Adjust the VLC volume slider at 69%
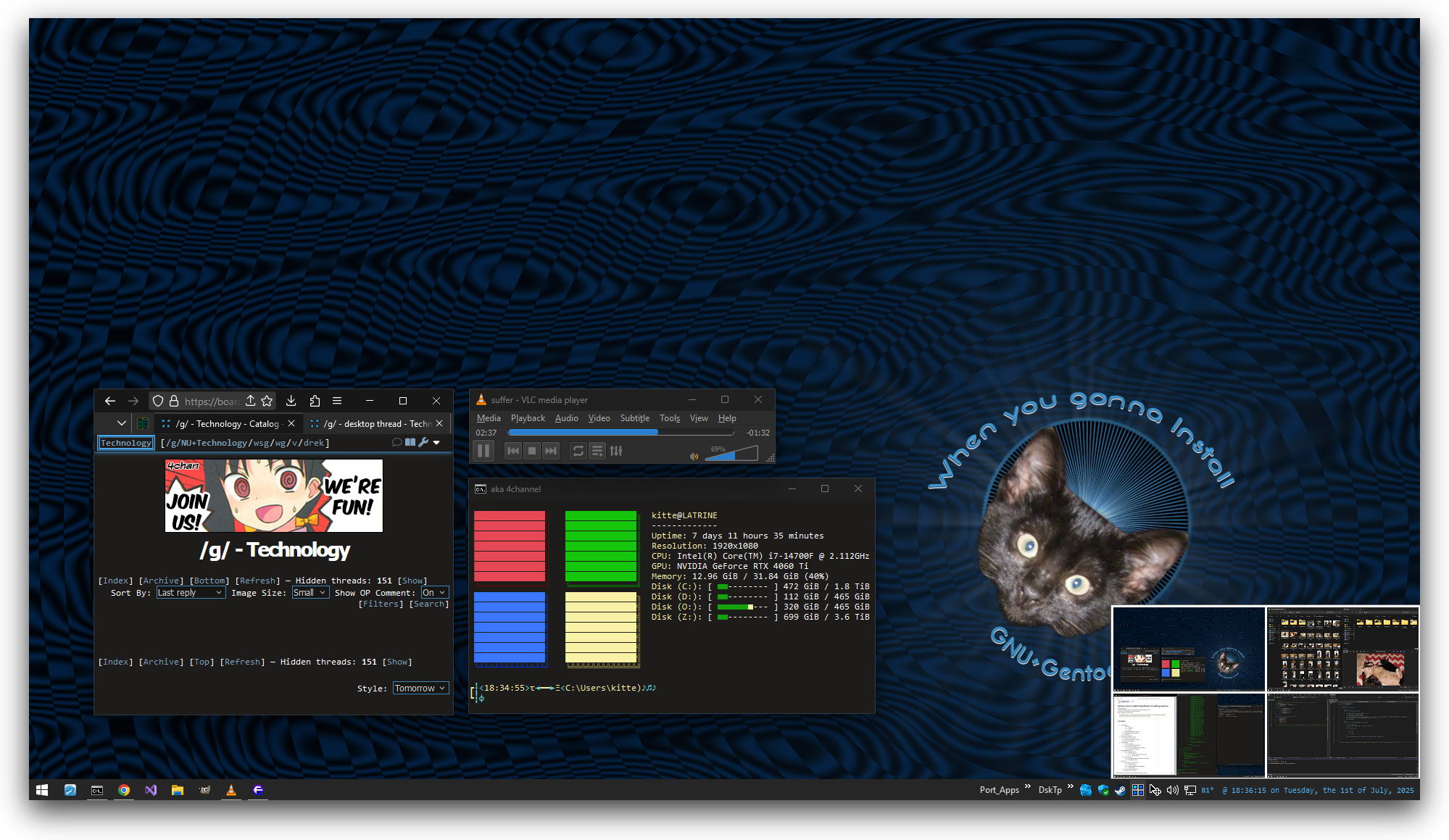This screenshot has width=1449, height=840. [731, 454]
